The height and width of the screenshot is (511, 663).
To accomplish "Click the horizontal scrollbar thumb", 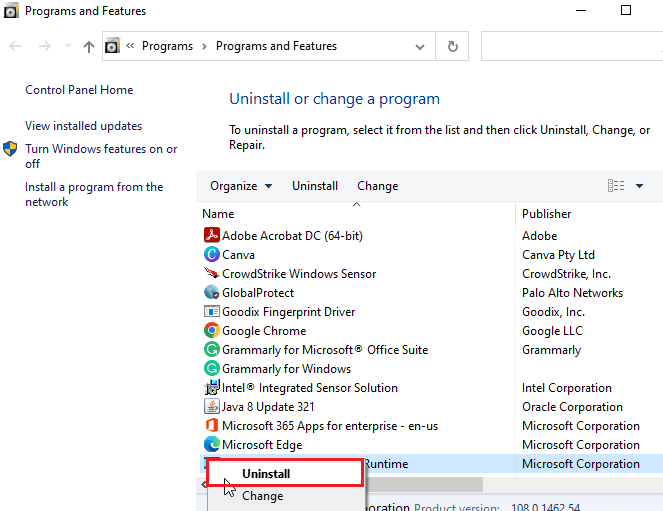I will coord(424,484).
